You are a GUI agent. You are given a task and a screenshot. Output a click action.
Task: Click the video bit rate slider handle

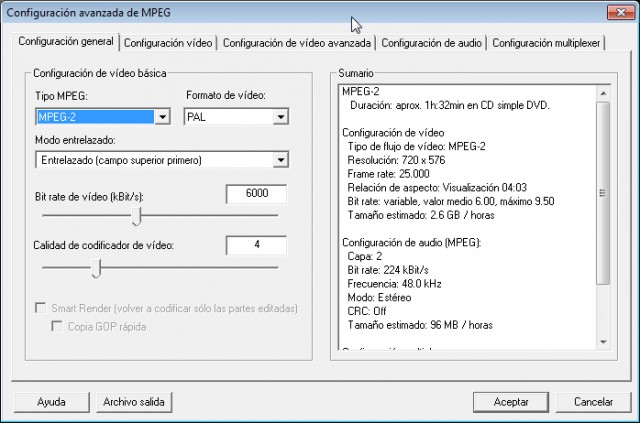(x=136, y=216)
